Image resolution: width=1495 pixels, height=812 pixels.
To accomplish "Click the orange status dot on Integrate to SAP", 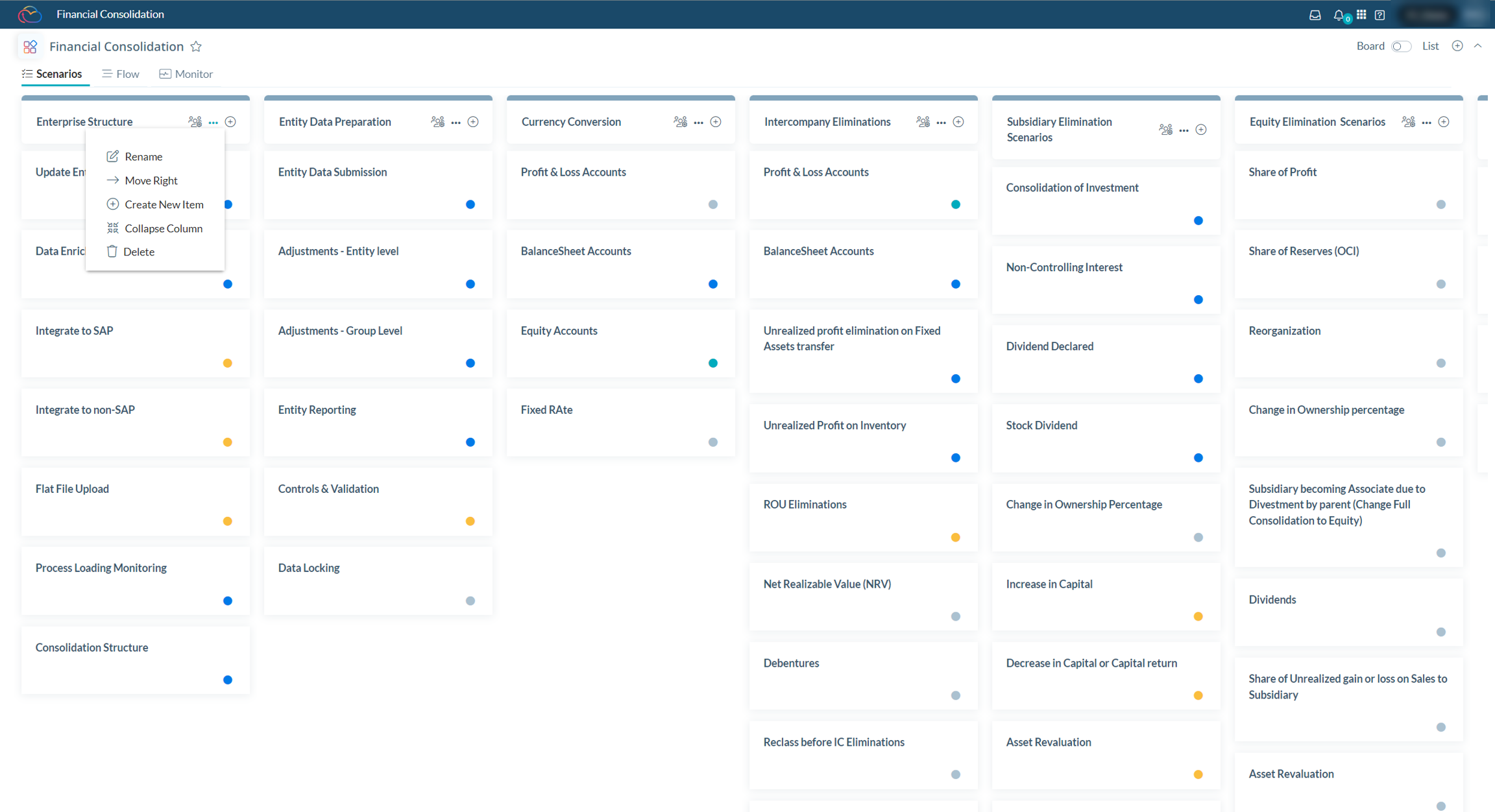I will click(x=228, y=363).
